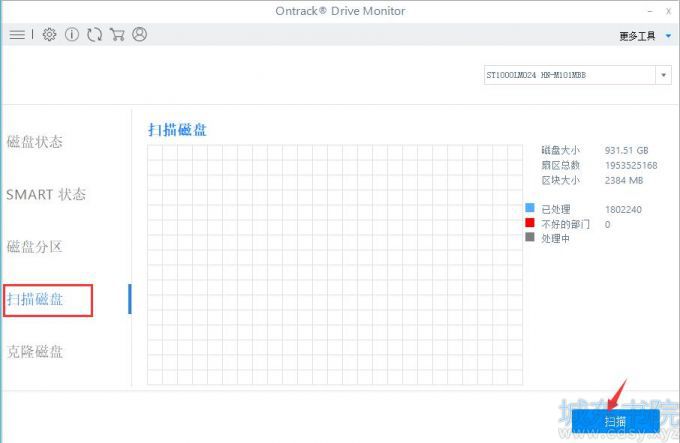The height and width of the screenshot is (443, 680).
Task: Open the hamburger menu icon
Action: [17, 35]
